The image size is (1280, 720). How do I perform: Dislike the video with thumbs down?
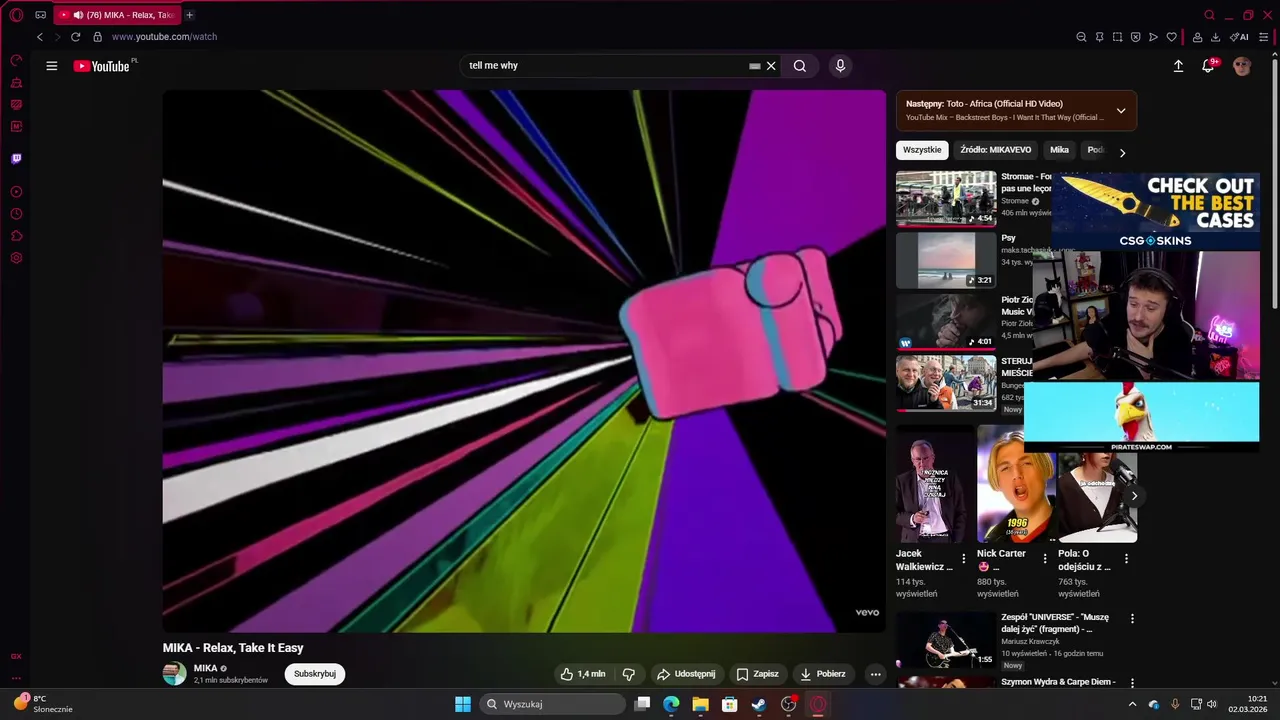click(629, 674)
